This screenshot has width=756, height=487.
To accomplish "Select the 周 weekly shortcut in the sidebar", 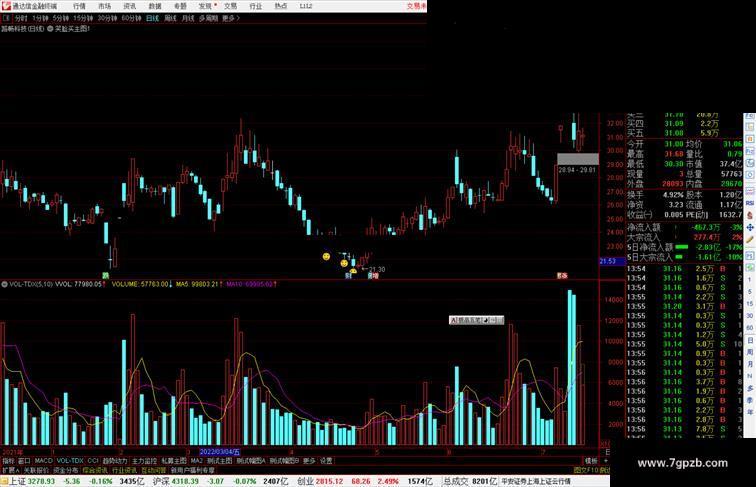I will pos(750,352).
